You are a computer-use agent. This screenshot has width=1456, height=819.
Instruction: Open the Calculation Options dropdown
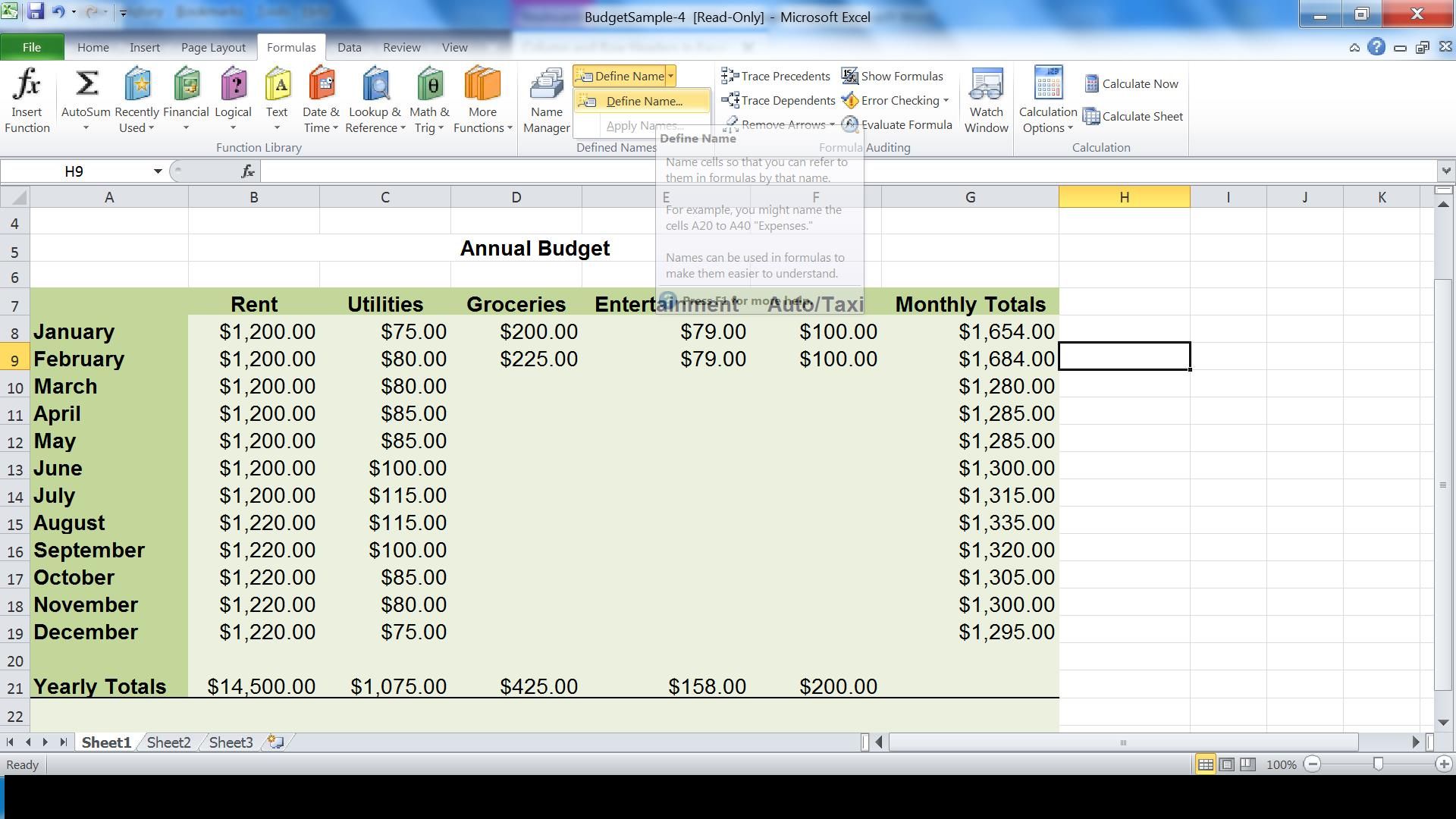tap(1047, 106)
